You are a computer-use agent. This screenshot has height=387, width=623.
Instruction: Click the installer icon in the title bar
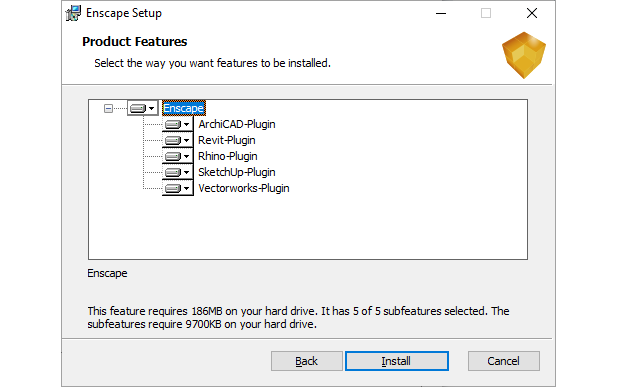(73, 13)
